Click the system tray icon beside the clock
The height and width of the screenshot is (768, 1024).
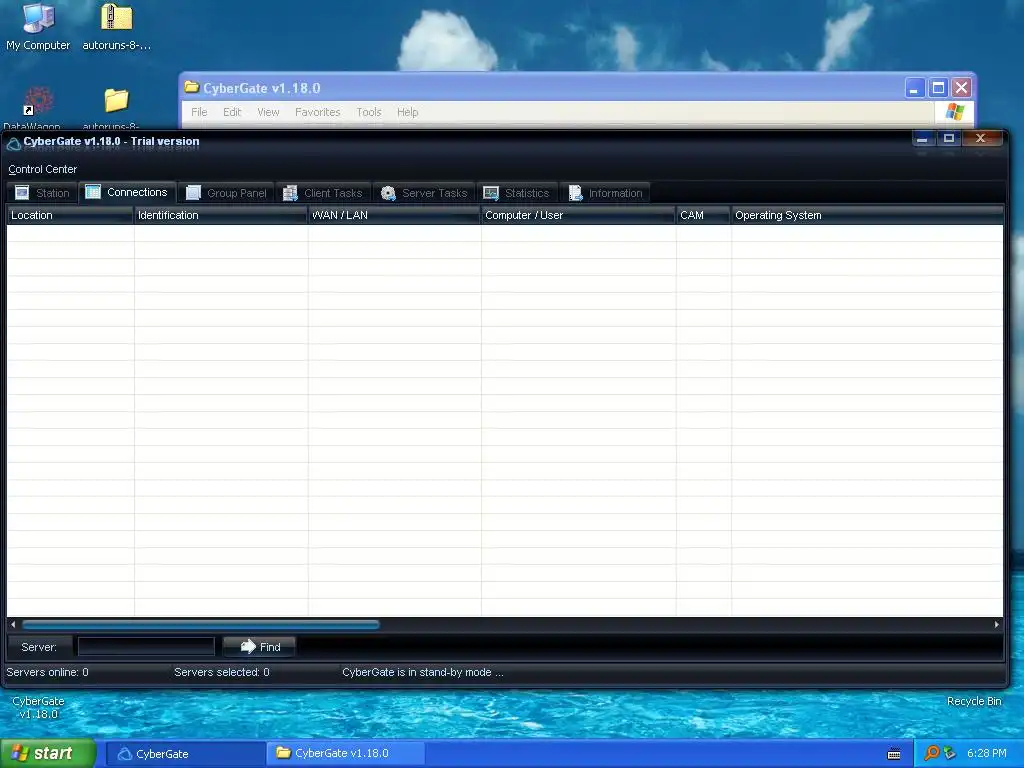(x=950, y=754)
